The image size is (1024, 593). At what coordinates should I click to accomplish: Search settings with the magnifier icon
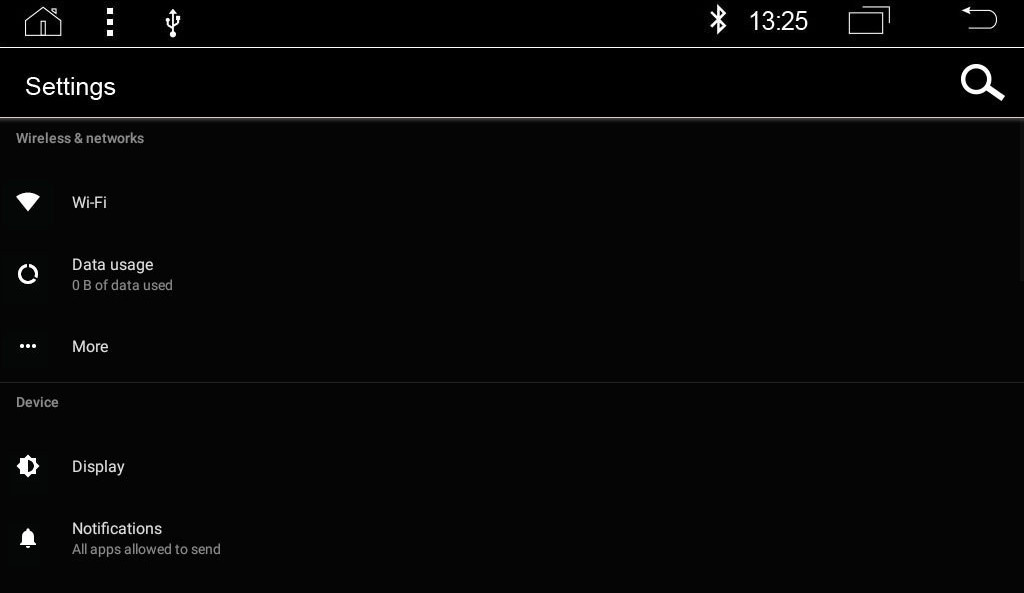click(x=982, y=83)
